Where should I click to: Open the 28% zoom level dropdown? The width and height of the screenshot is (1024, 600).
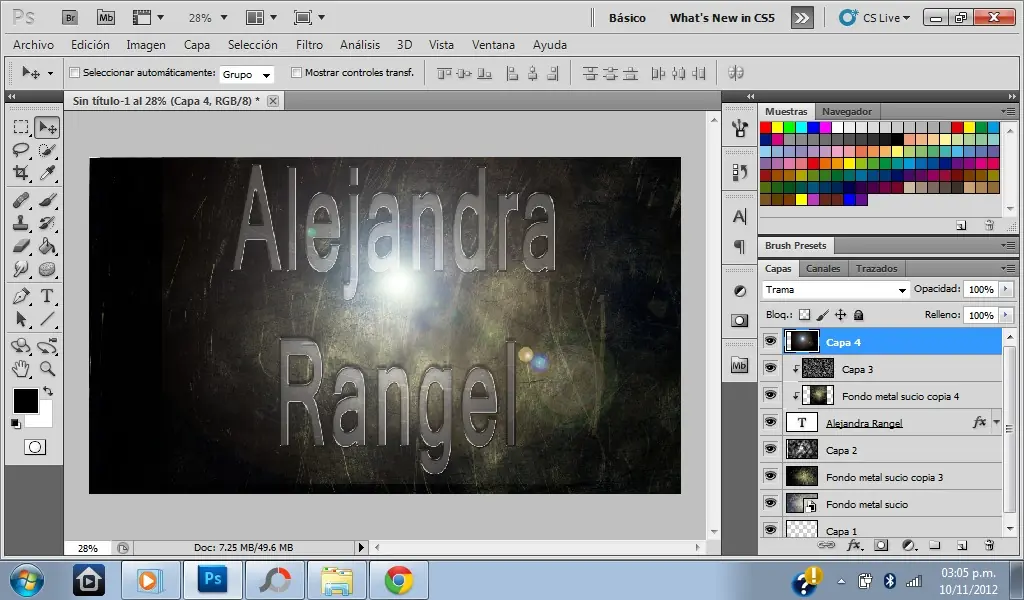pyautogui.click(x=205, y=17)
